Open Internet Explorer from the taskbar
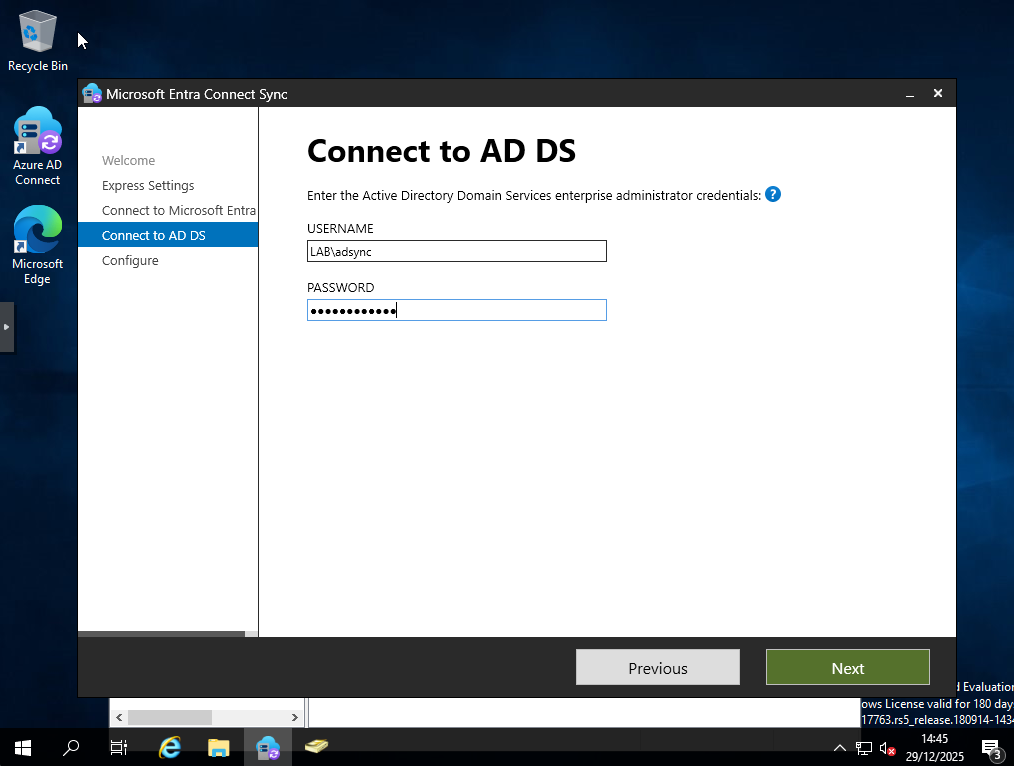The height and width of the screenshot is (766, 1014). pyautogui.click(x=169, y=747)
